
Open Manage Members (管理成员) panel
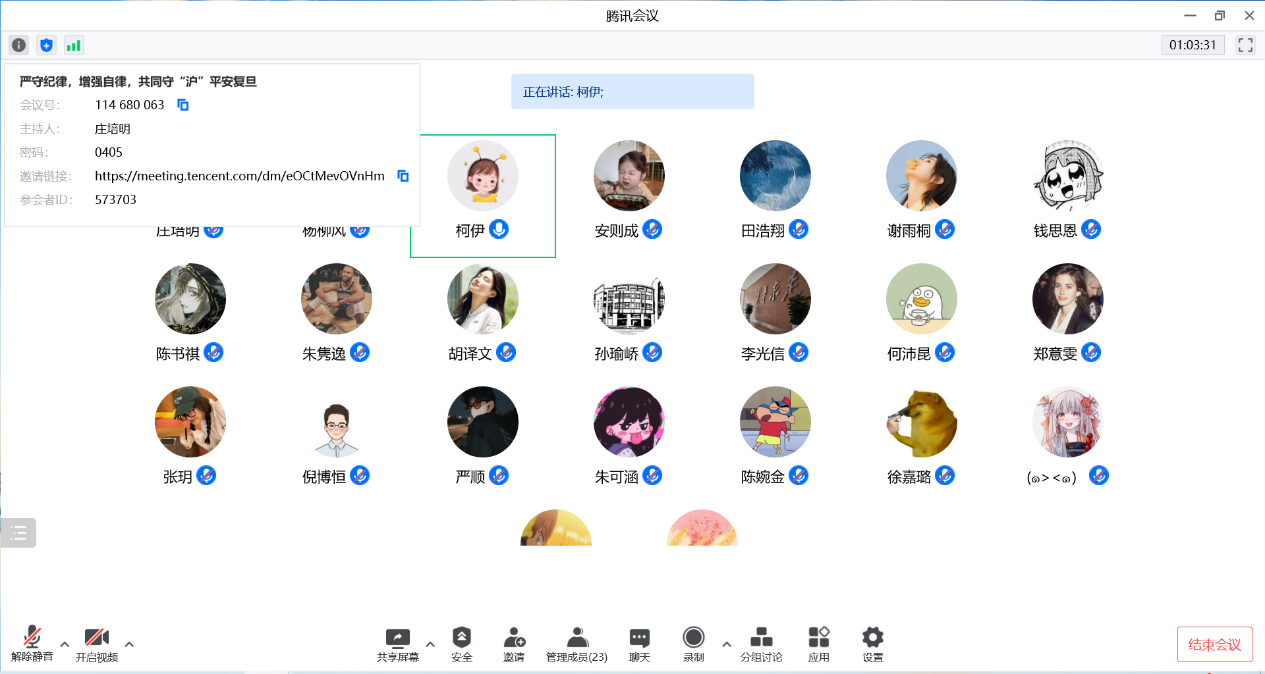click(576, 644)
